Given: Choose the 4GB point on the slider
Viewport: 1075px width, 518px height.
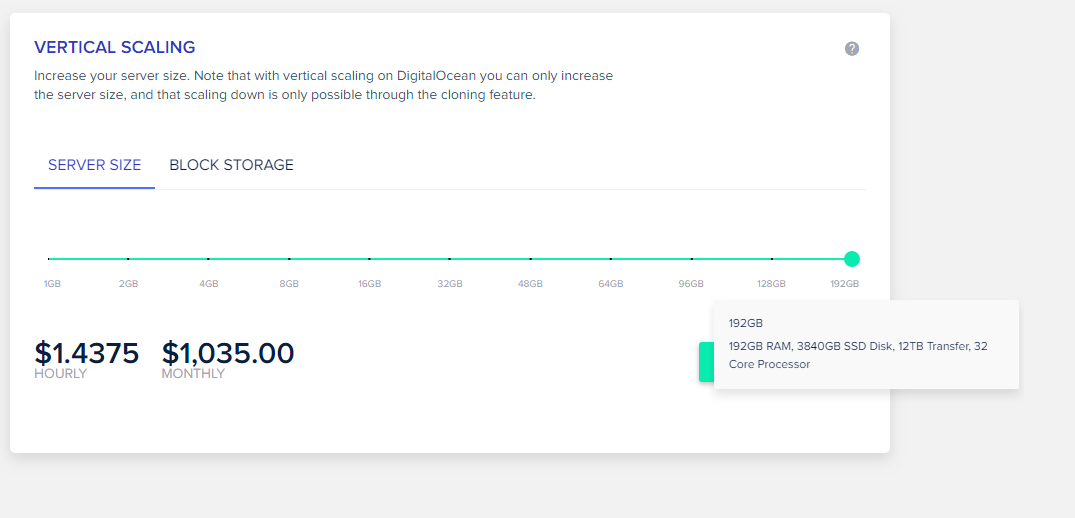Looking at the screenshot, I should point(208,259).
